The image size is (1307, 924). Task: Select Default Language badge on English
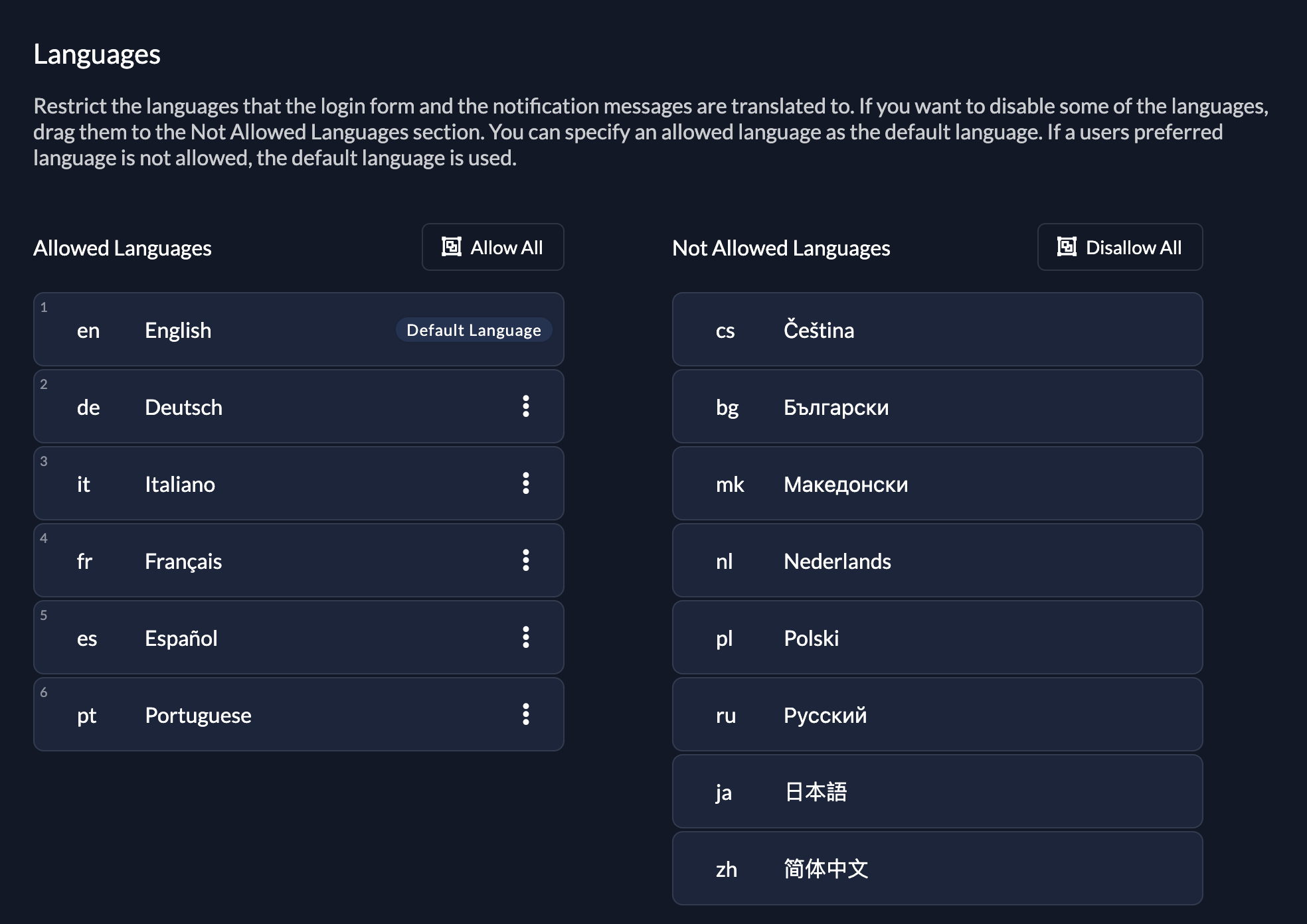pos(473,329)
